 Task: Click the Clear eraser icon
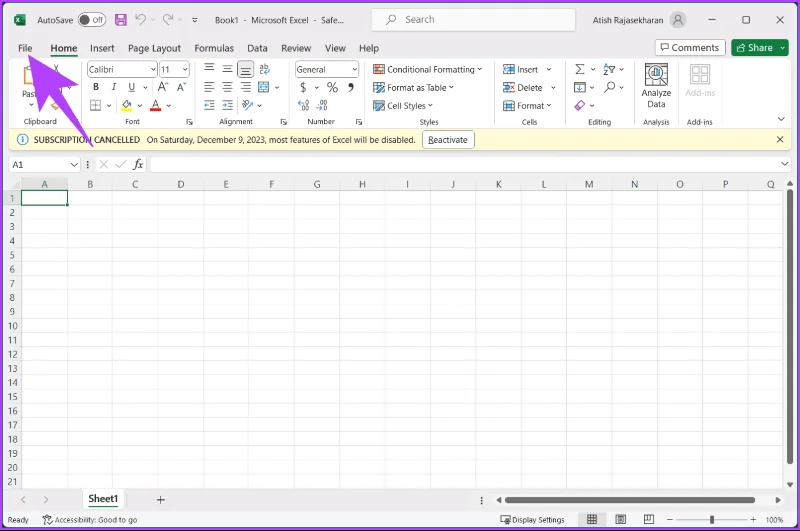click(x=580, y=105)
